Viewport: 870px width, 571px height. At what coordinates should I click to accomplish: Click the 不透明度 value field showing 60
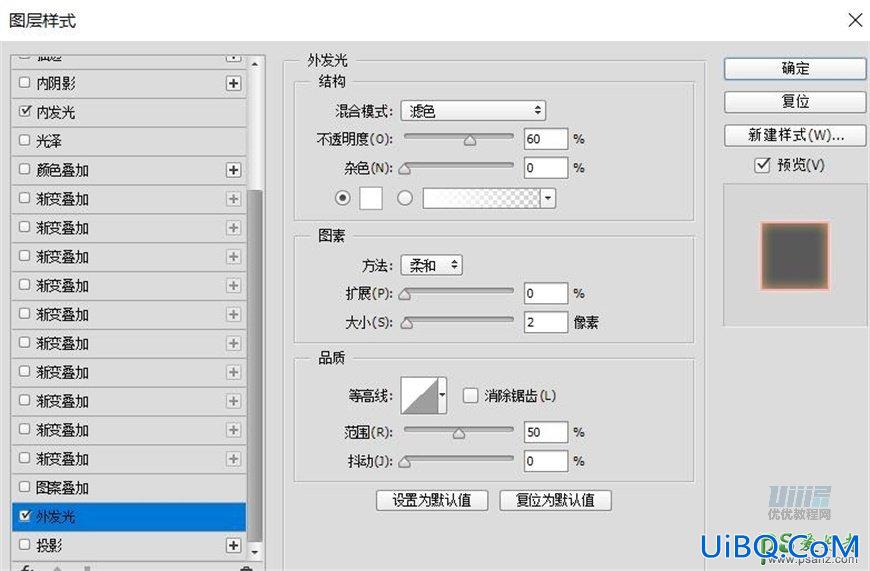click(x=546, y=139)
